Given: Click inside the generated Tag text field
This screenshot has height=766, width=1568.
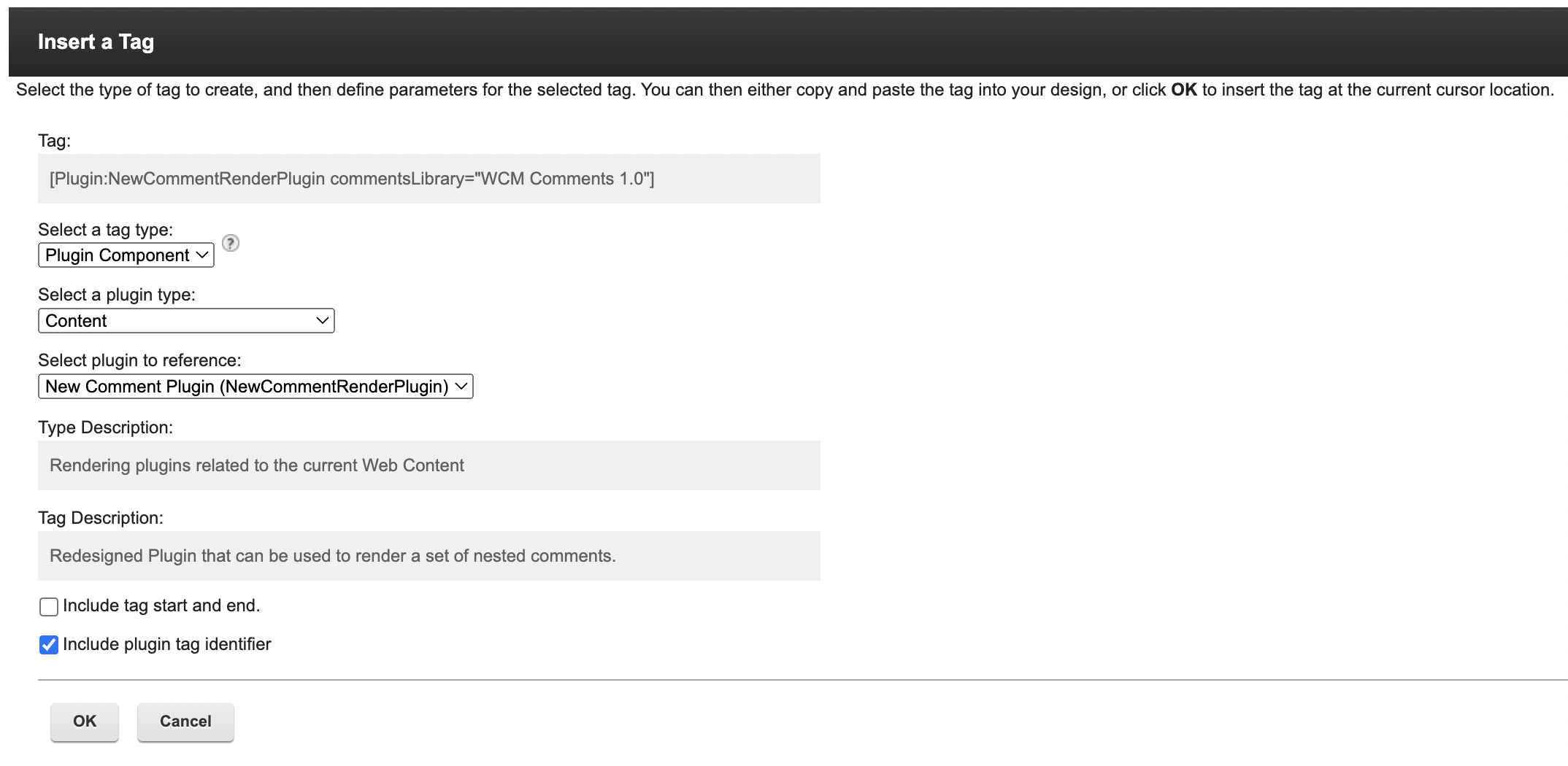Looking at the screenshot, I should (x=428, y=179).
